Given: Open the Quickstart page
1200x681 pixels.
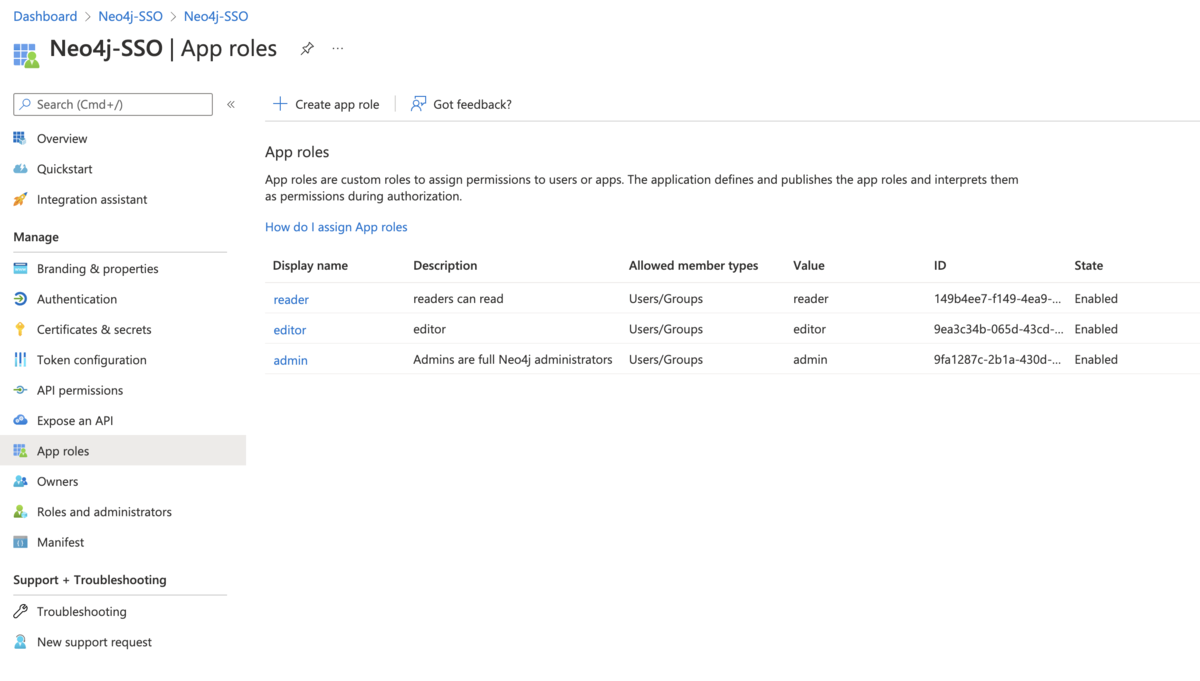Looking at the screenshot, I should click(64, 168).
